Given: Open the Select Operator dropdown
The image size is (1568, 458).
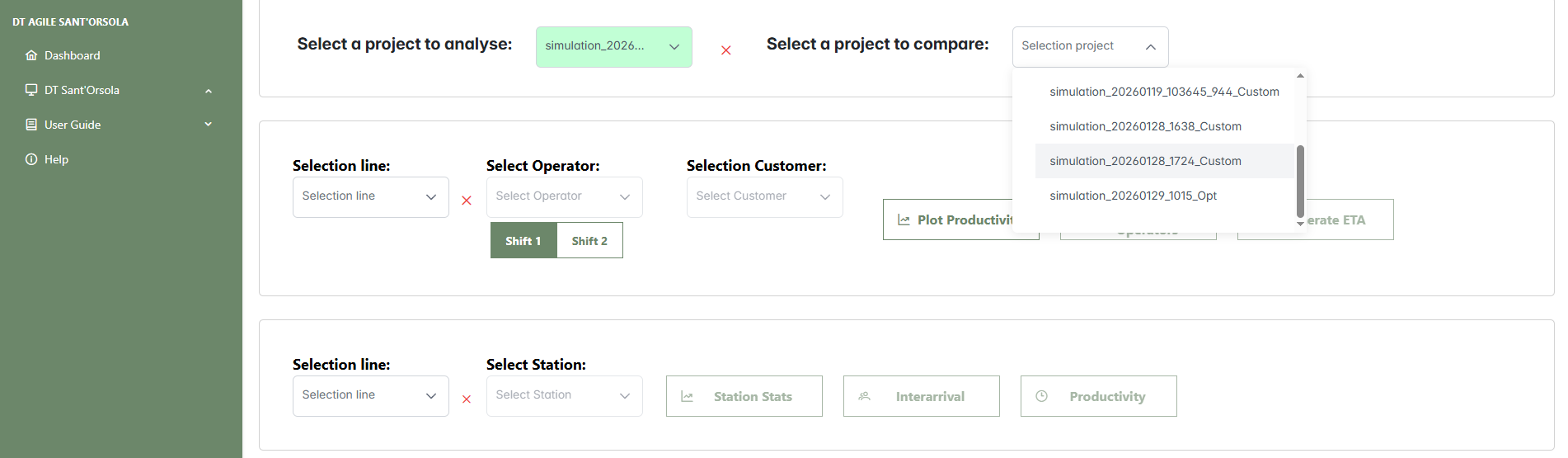Looking at the screenshot, I should (564, 196).
